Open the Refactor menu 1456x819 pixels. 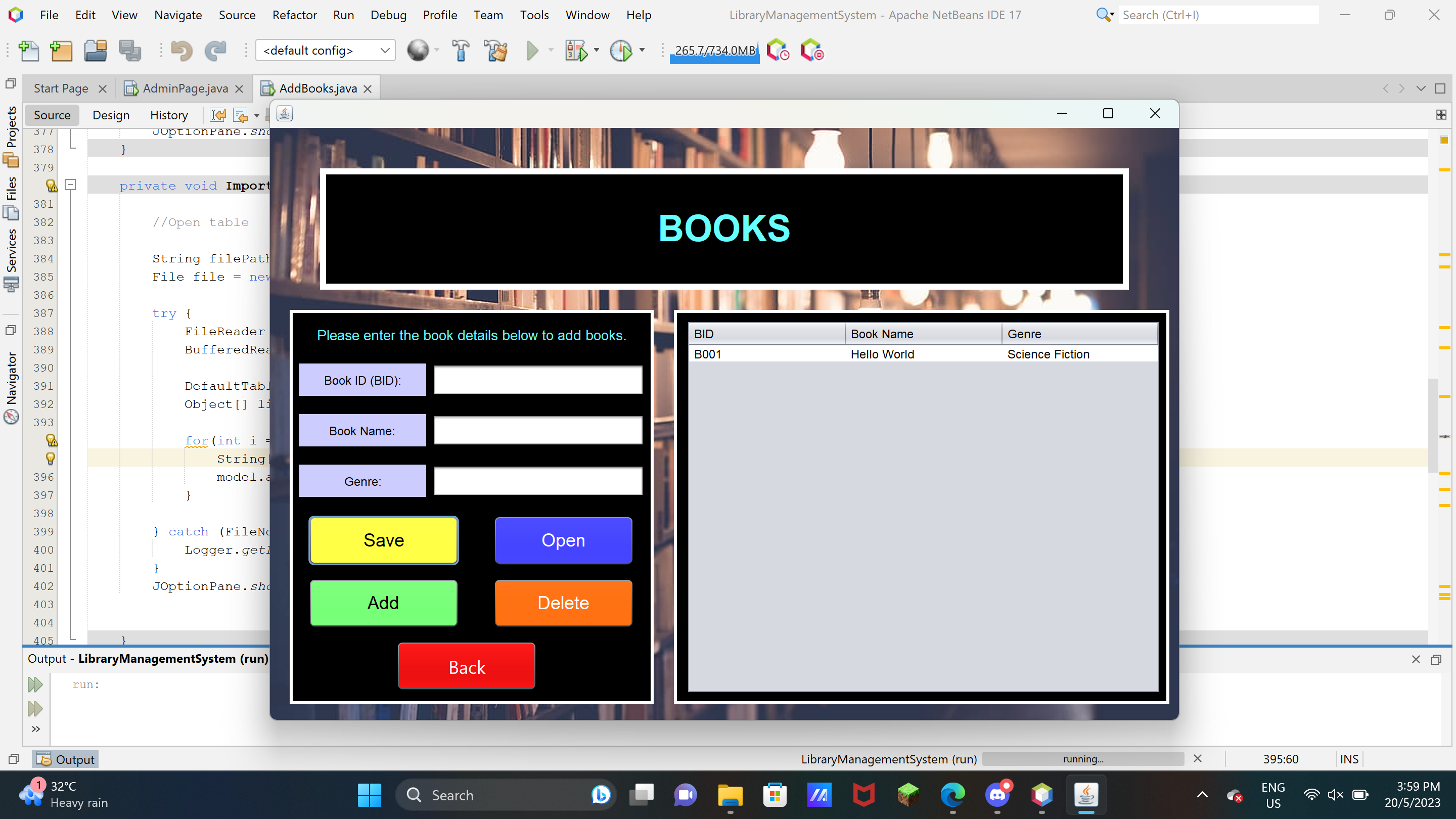[294, 15]
